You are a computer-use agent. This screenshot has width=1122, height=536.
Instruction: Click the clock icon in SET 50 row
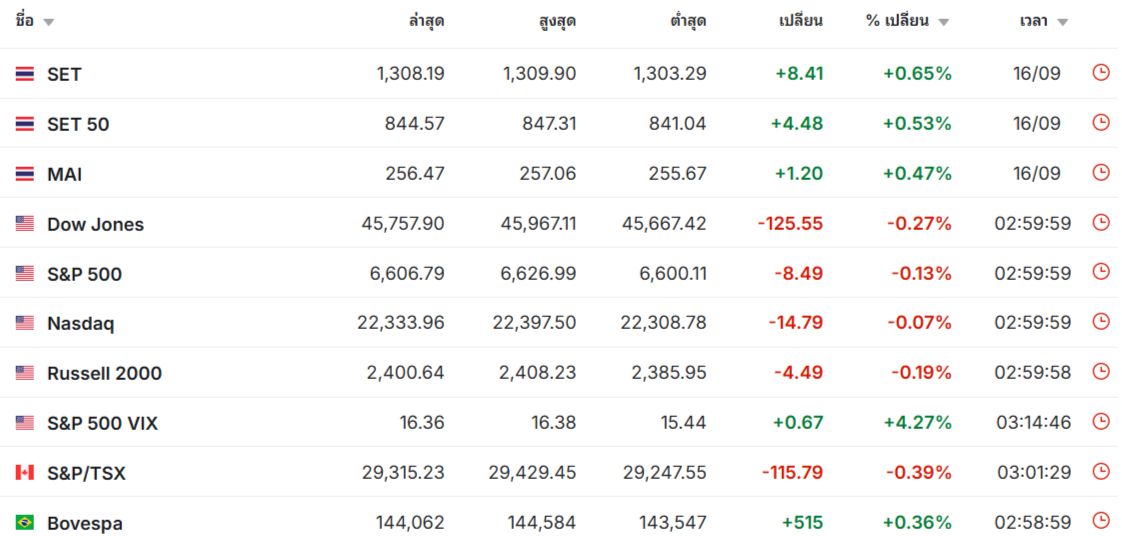coord(1101,122)
